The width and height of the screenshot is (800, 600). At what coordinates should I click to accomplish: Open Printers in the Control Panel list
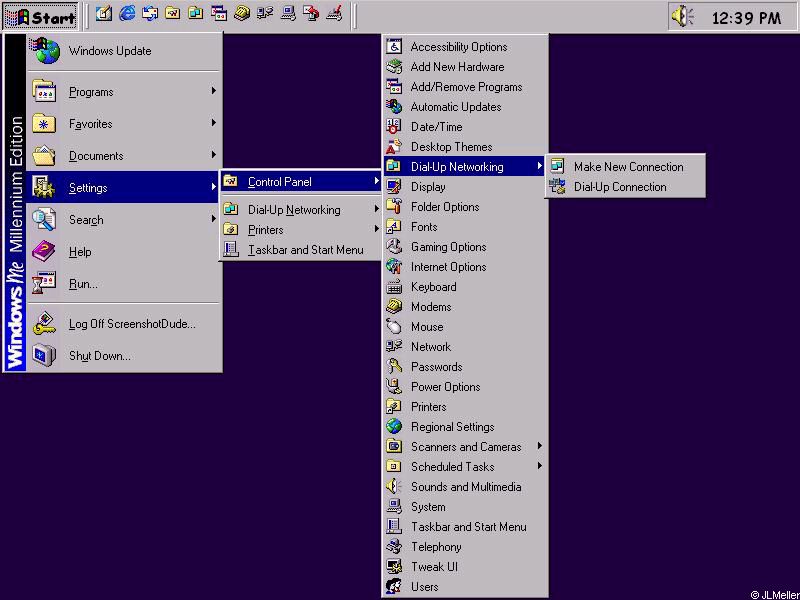tap(465, 407)
